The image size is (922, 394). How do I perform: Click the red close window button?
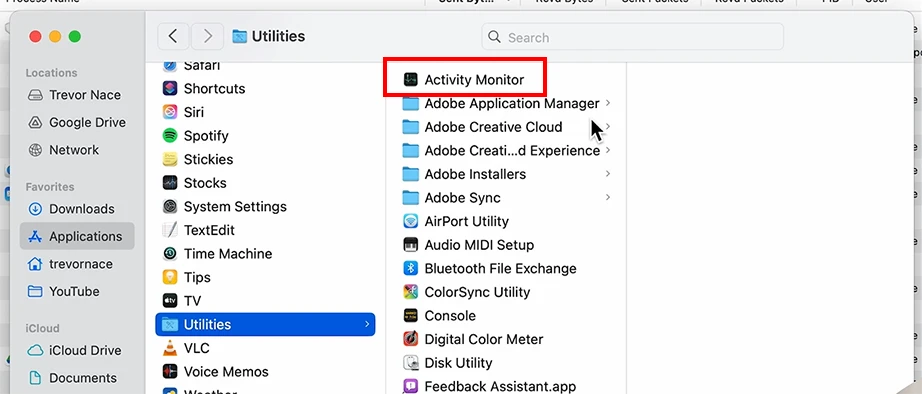(35, 36)
